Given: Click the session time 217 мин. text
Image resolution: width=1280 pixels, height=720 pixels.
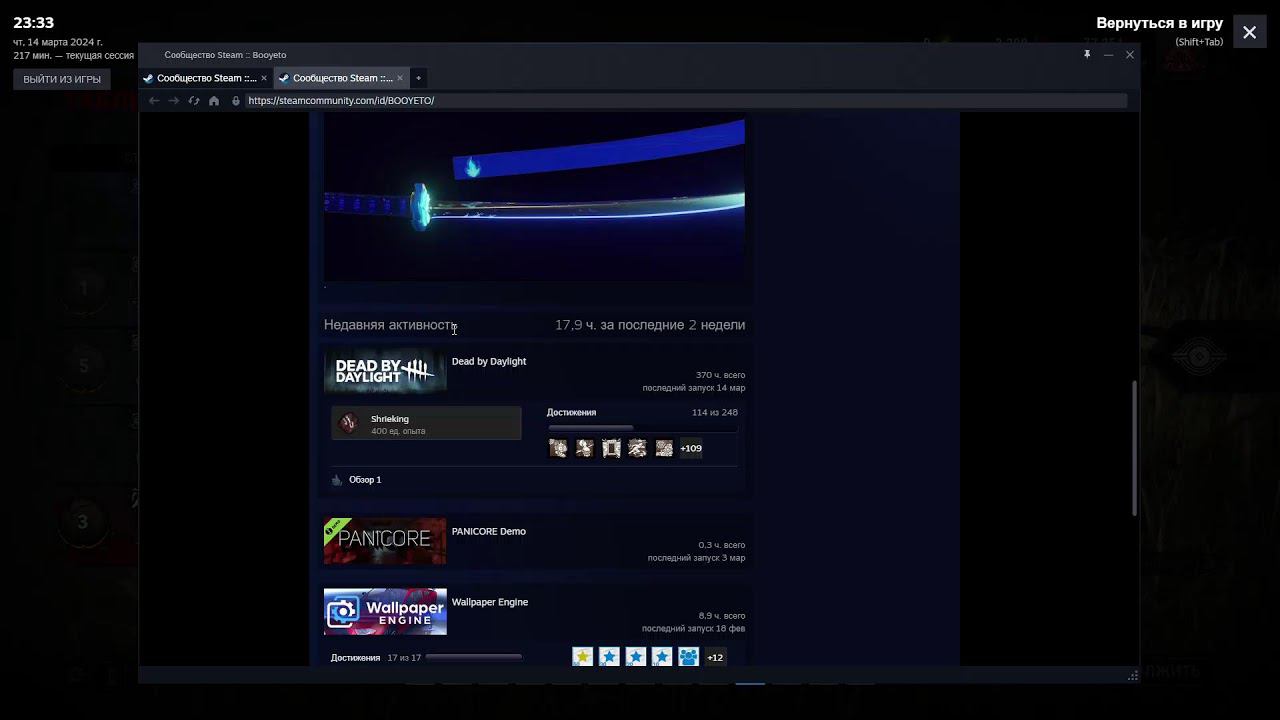Looking at the screenshot, I should tap(73, 56).
